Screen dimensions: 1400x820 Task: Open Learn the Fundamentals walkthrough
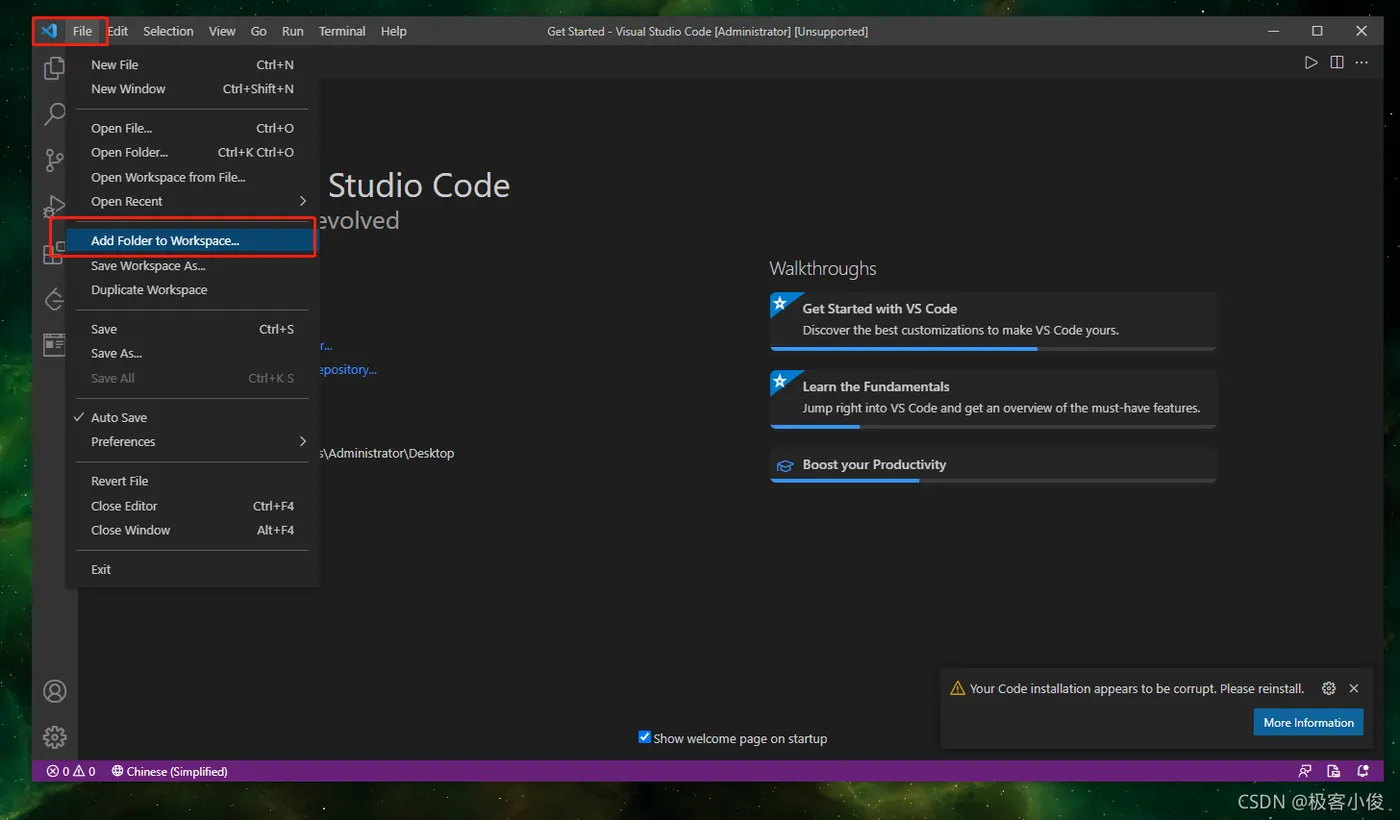(x=993, y=399)
